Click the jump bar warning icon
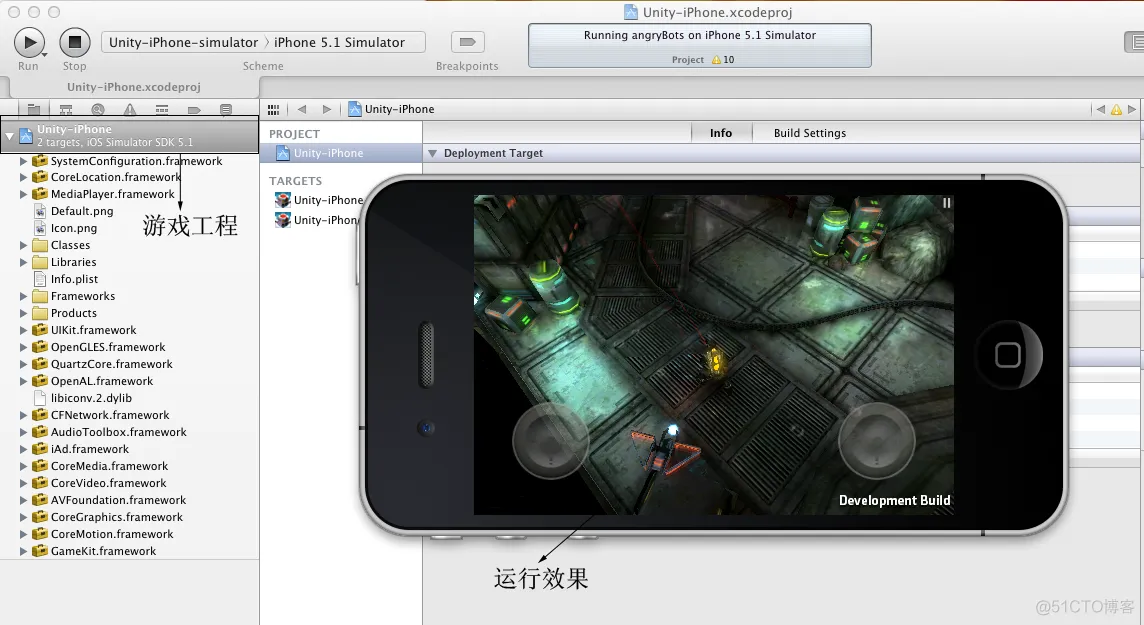1144x625 pixels. [x=1116, y=110]
